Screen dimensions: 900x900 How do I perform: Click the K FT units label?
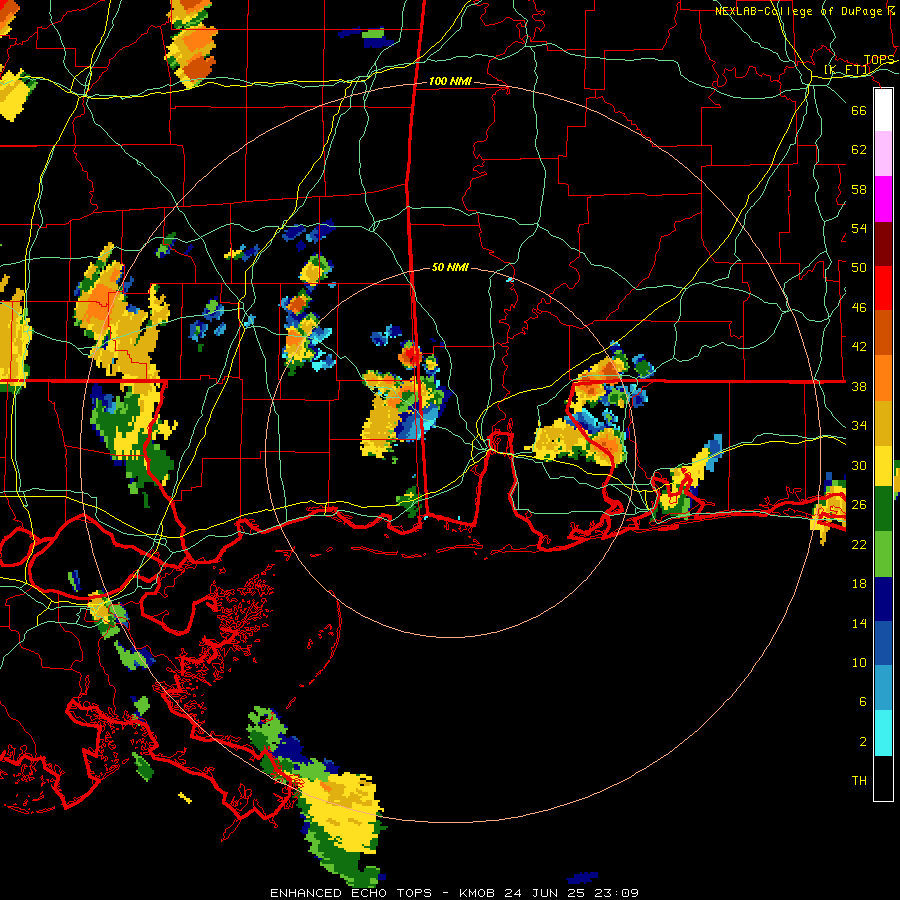click(x=847, y=70)
